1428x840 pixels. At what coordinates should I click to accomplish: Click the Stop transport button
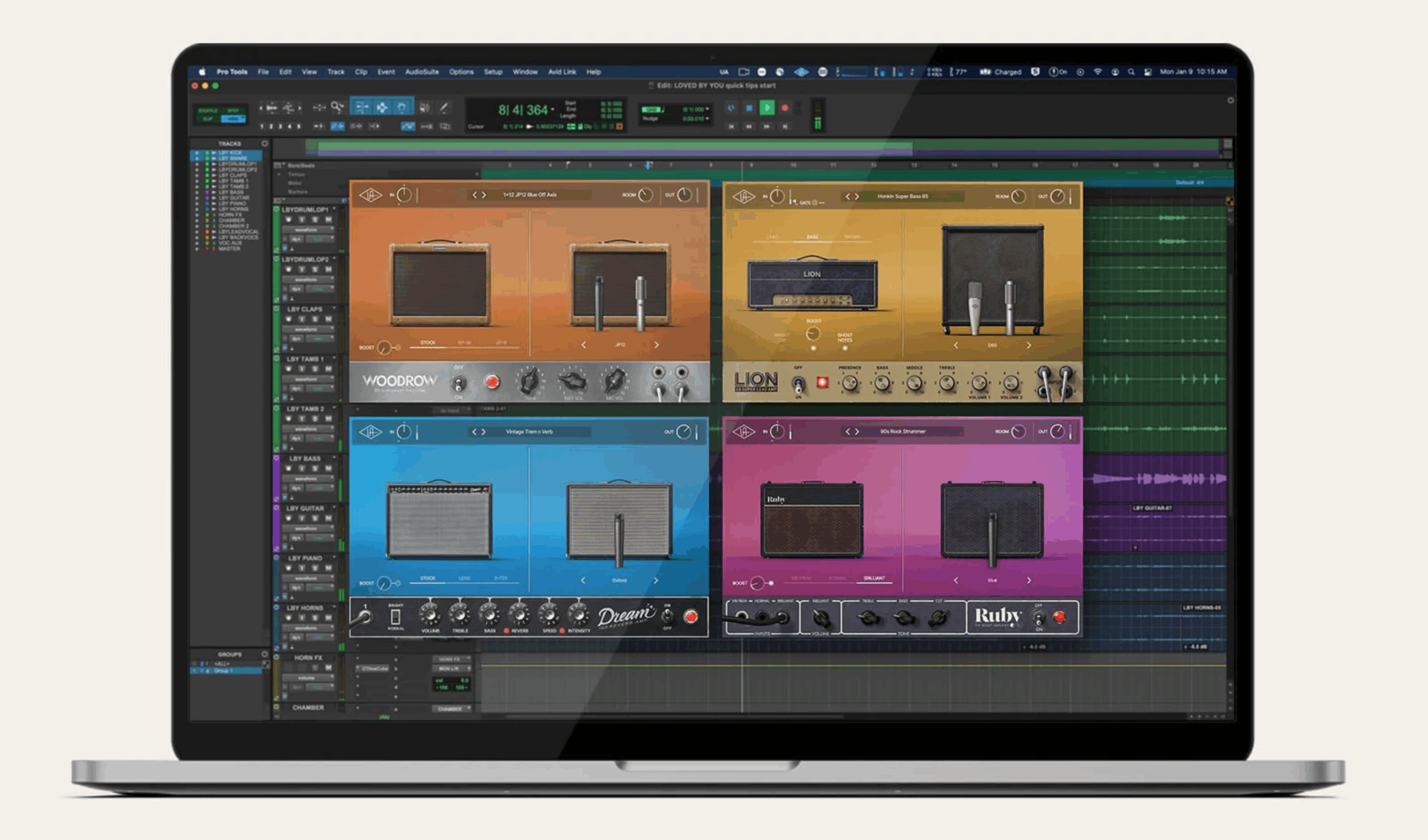tap(749, 108)
